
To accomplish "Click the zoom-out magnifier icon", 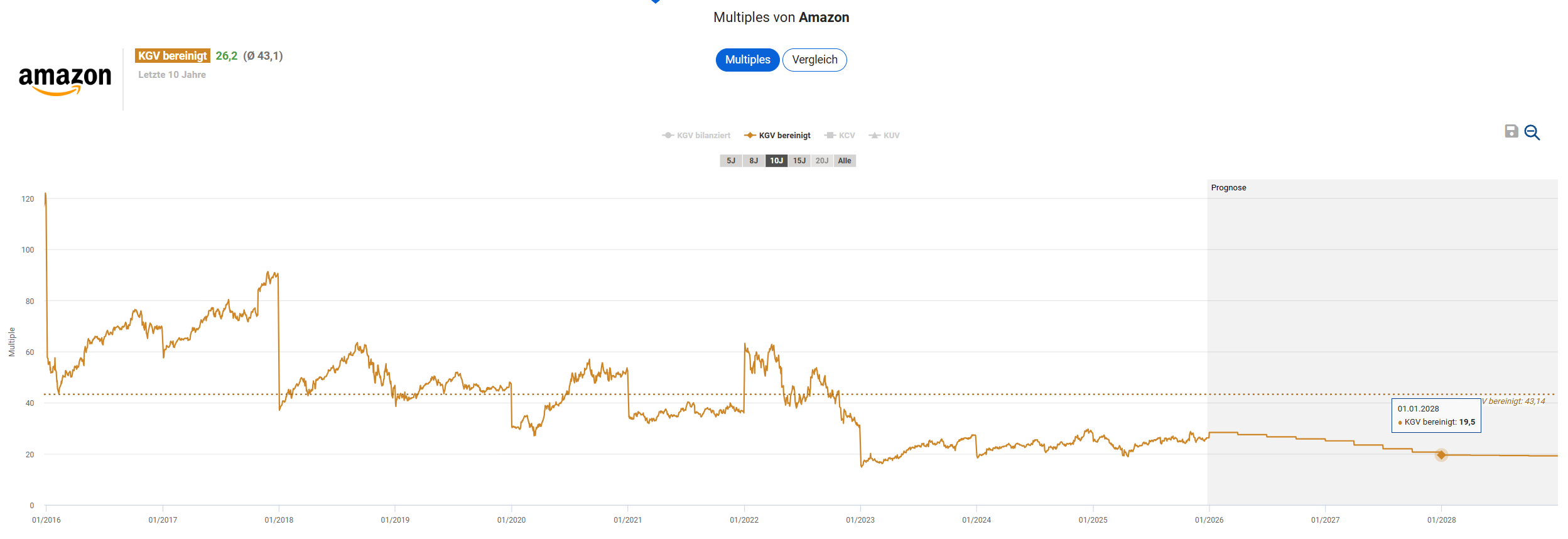I will [x=1532, y=133].
